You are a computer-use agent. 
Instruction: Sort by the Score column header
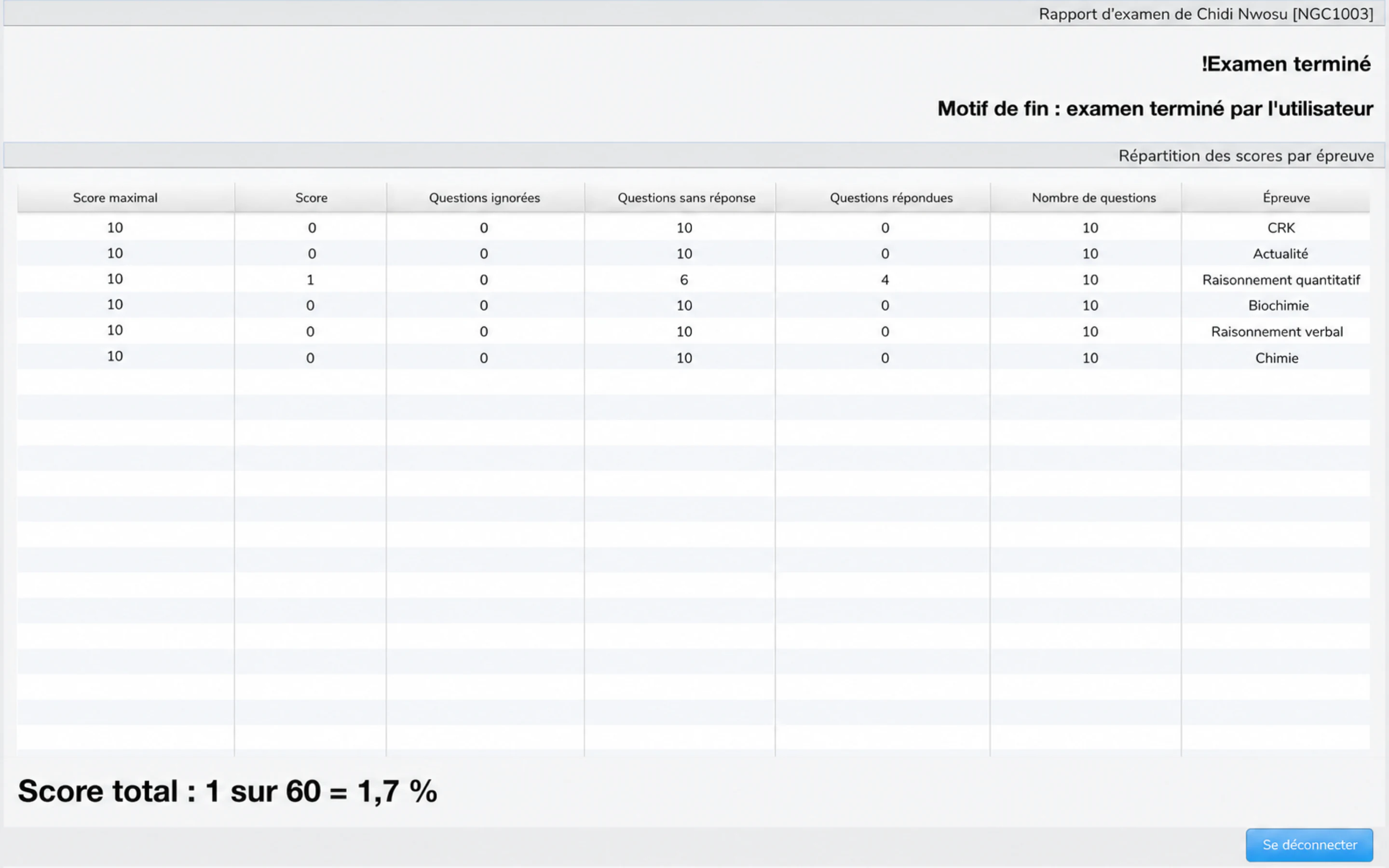(x=311, y=198)
